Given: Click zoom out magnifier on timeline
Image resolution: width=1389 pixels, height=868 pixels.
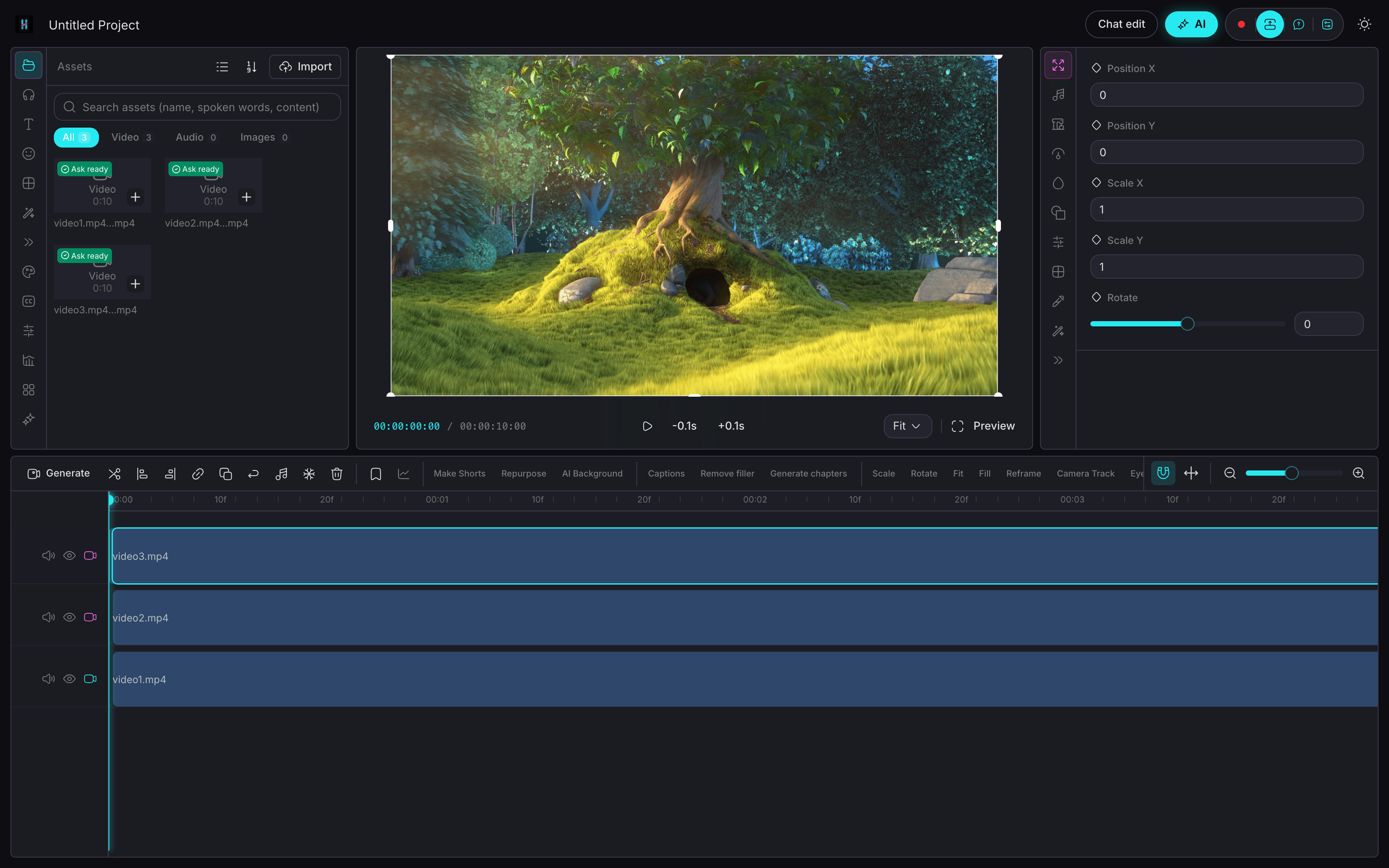Looking at the screenshot, I should tap(1230, 473).
